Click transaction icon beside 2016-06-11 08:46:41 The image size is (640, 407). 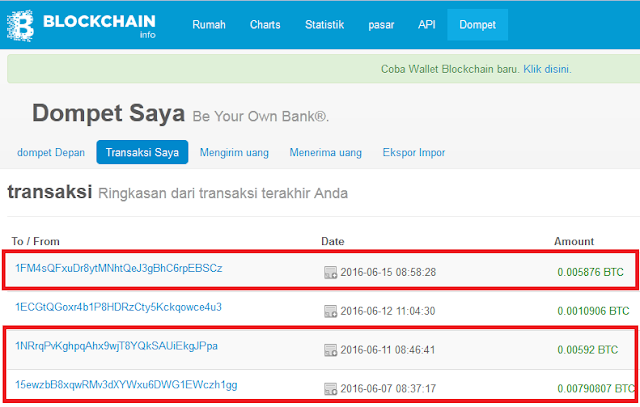tap(330, 350)
